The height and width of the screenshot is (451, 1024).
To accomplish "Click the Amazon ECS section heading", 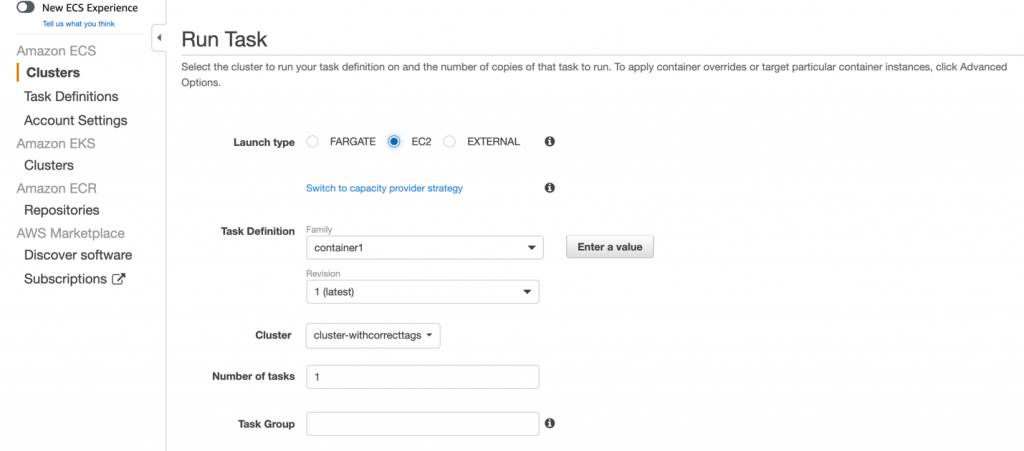I will pyautogui.click(x=56, y=51).
